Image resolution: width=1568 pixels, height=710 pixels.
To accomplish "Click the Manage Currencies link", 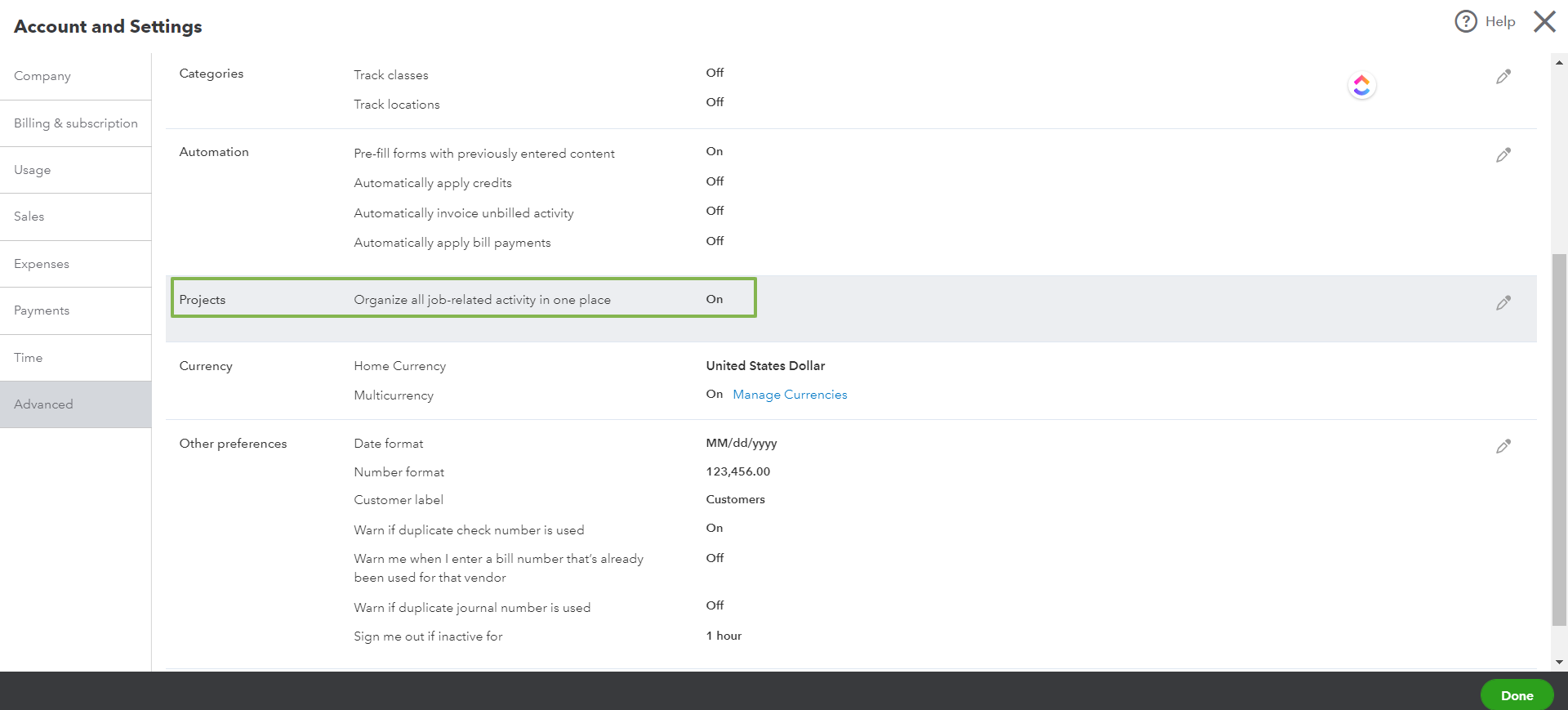I will point(790,395).
